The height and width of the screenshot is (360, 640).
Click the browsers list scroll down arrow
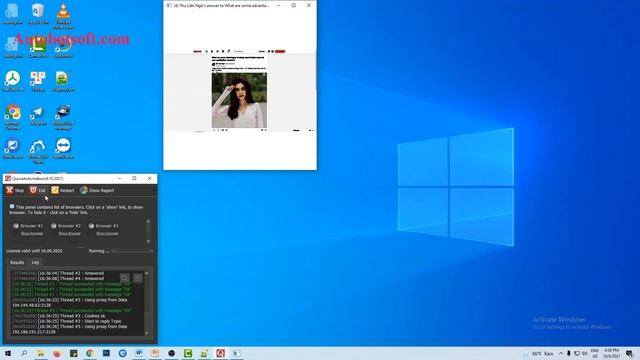click(148, 241)
